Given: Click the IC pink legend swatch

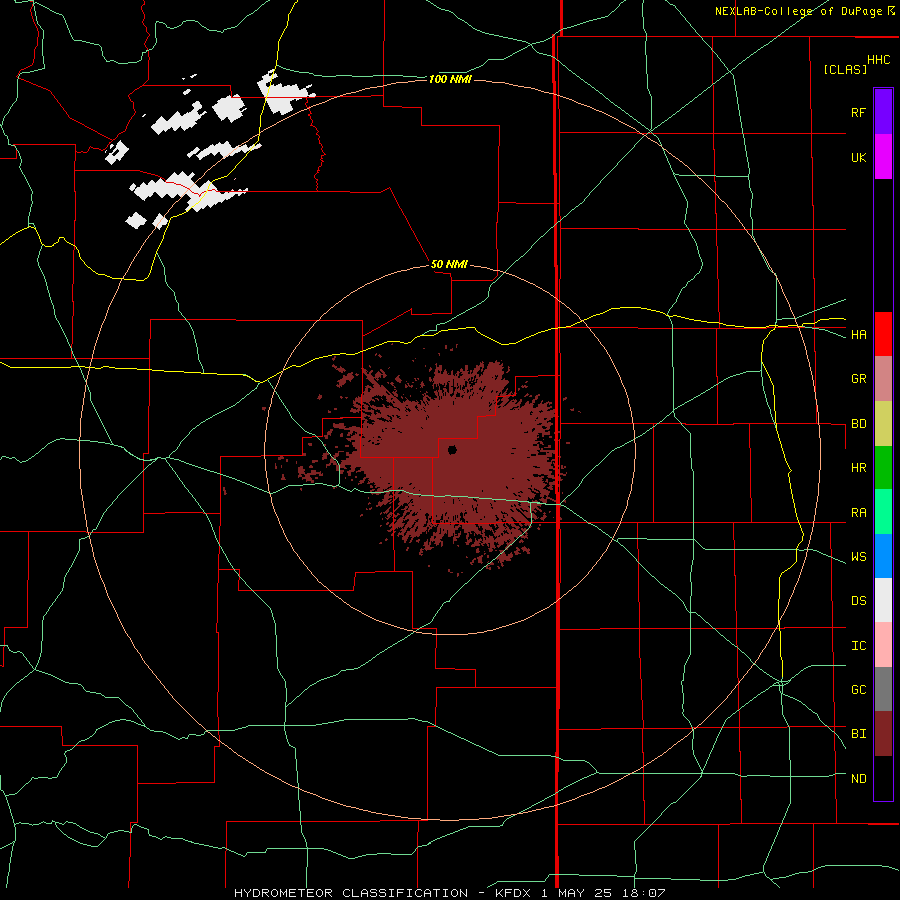Looking at the screenshot, I should coord(883,645).
